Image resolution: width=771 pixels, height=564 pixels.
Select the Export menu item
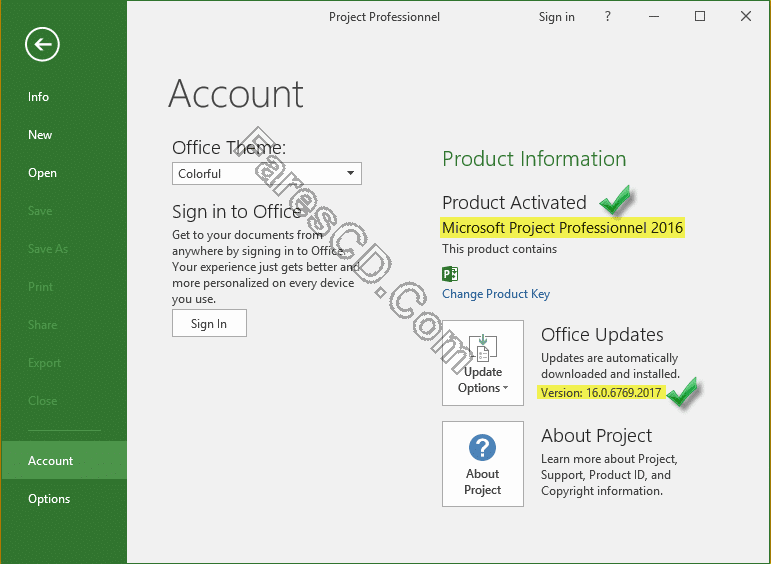tap(44, 363)
